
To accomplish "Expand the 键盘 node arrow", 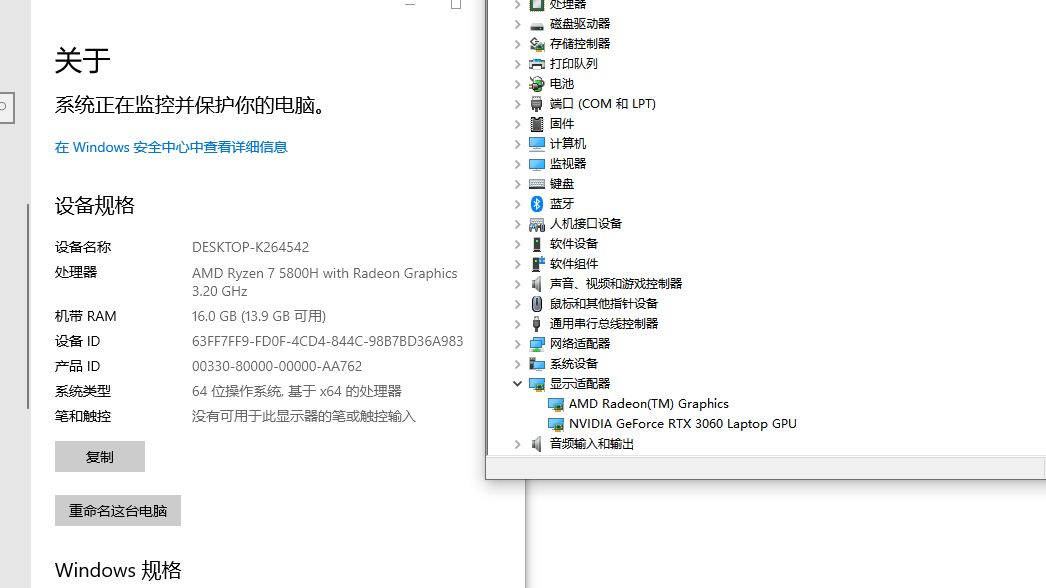I will click(x=517, y=184).
